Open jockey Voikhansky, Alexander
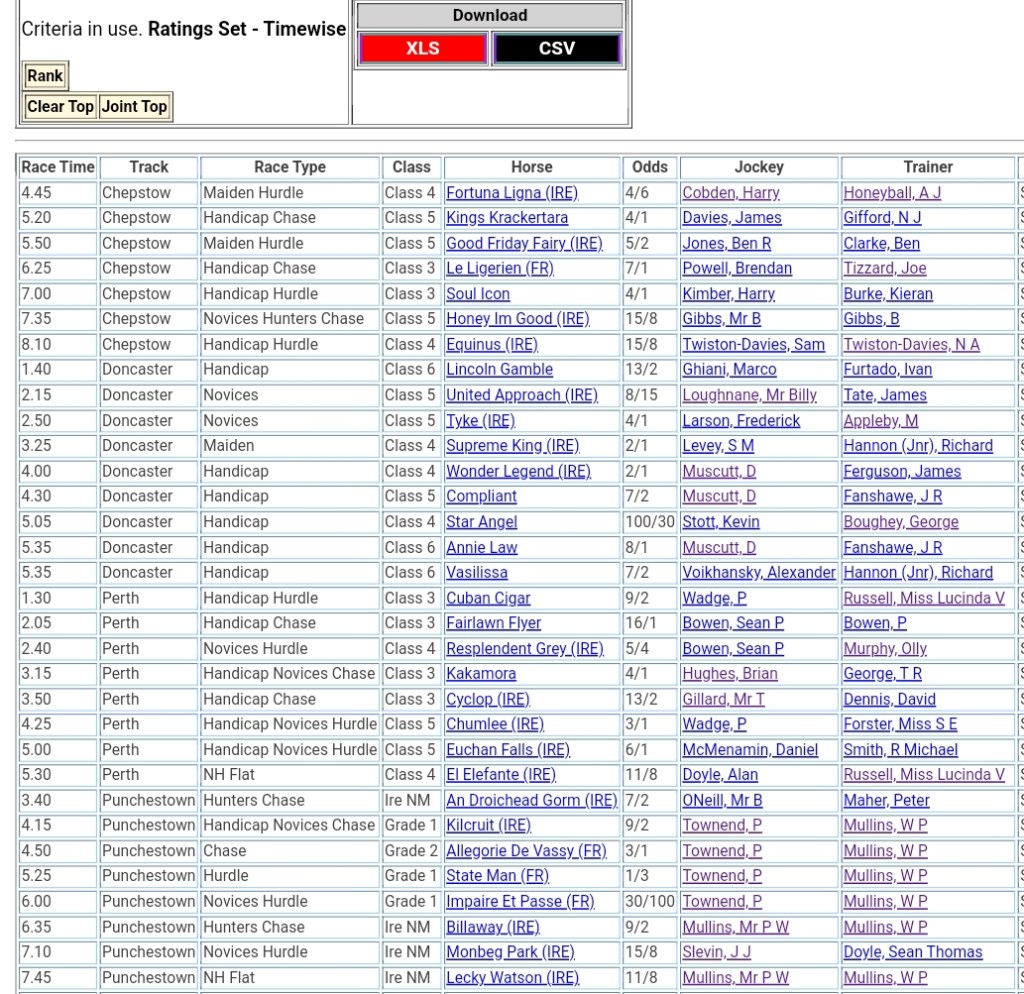This screenshot has height=994, width=1024. coord(758,573)
